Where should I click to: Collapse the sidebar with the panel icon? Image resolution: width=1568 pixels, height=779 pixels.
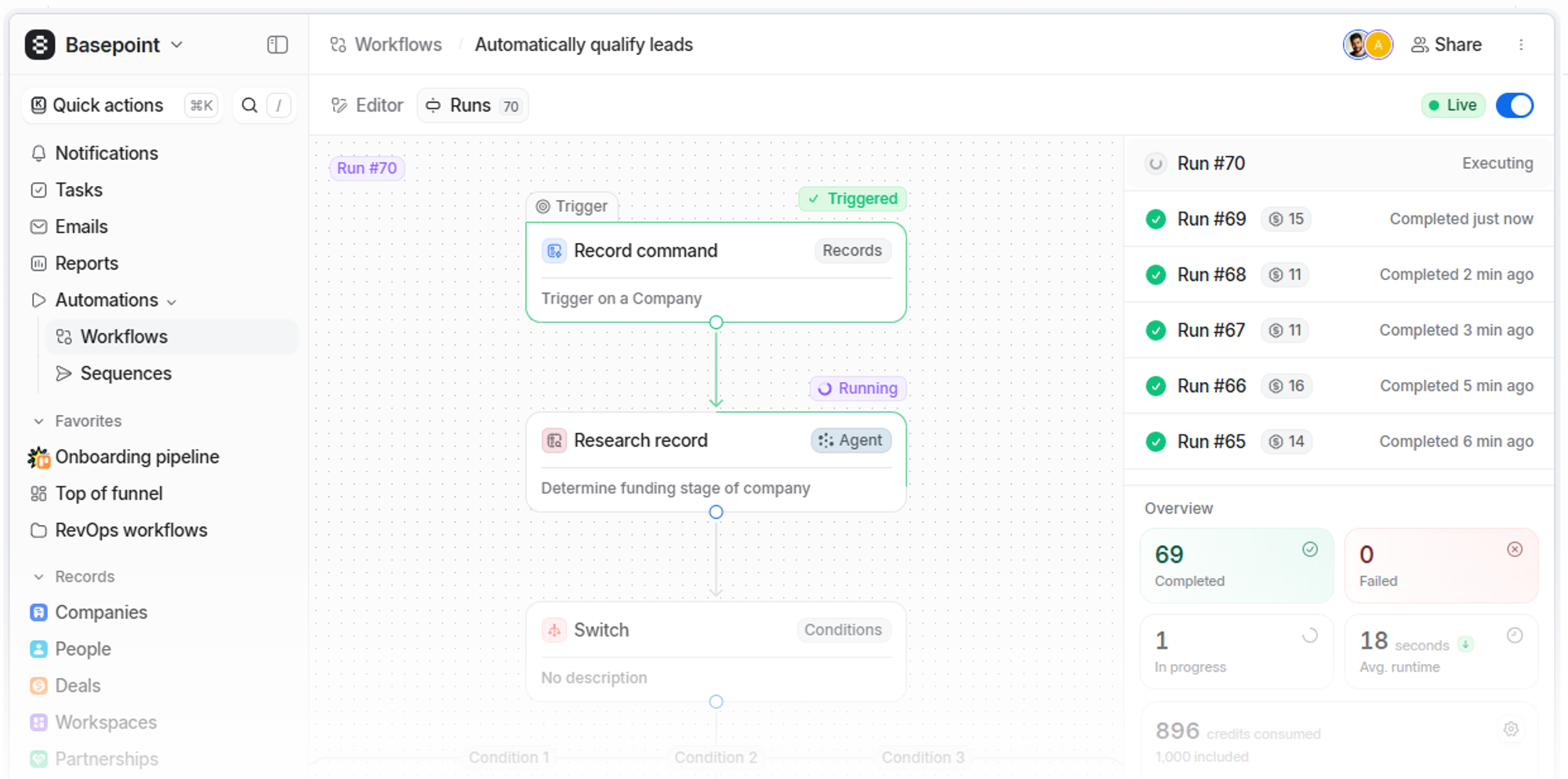click(x=278, y=45)
